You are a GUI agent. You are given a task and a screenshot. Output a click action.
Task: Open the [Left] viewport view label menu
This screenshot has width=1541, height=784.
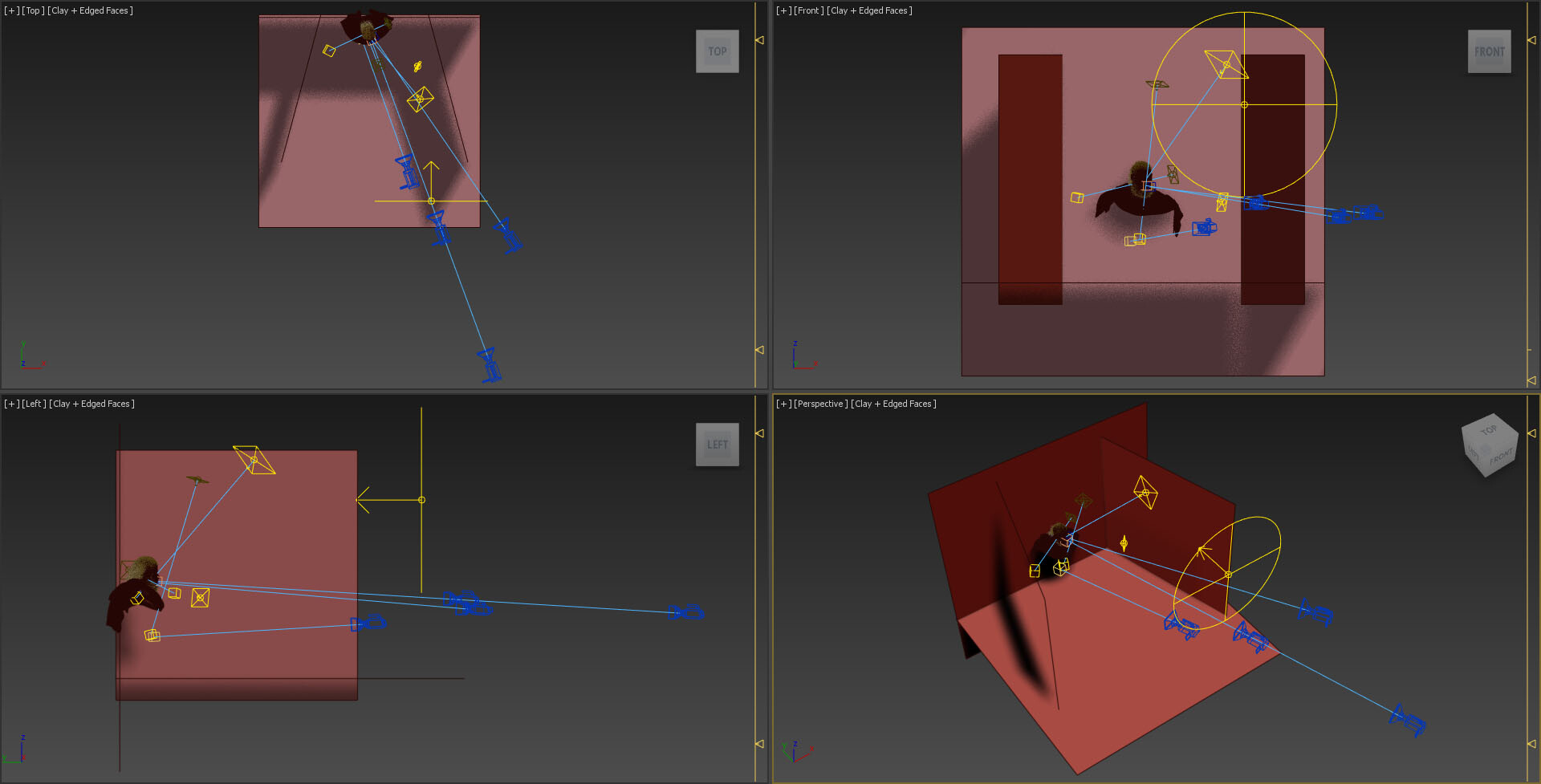[x=34, y=404]
